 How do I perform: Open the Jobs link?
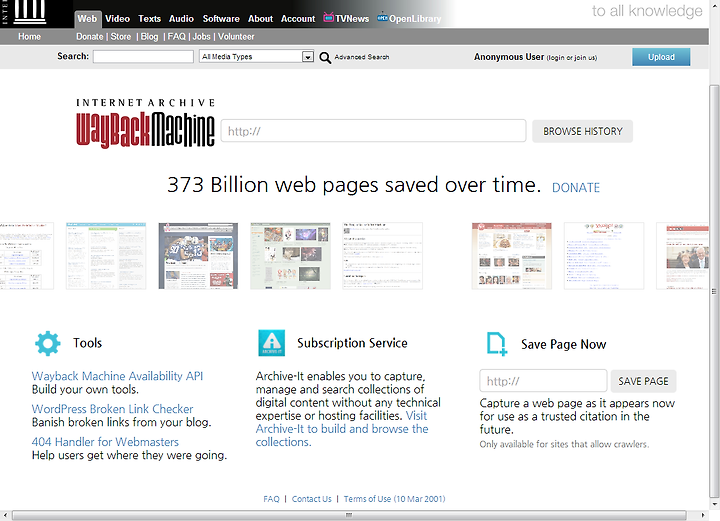pos(201,37)
